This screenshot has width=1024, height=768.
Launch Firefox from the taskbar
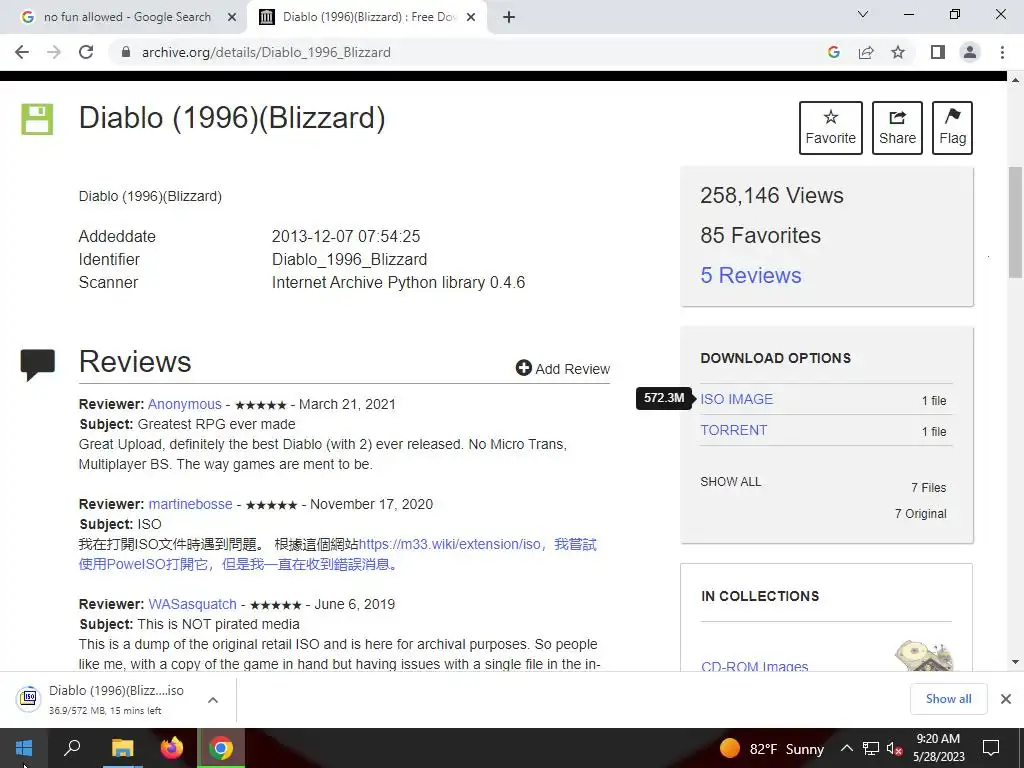(172, 748)
